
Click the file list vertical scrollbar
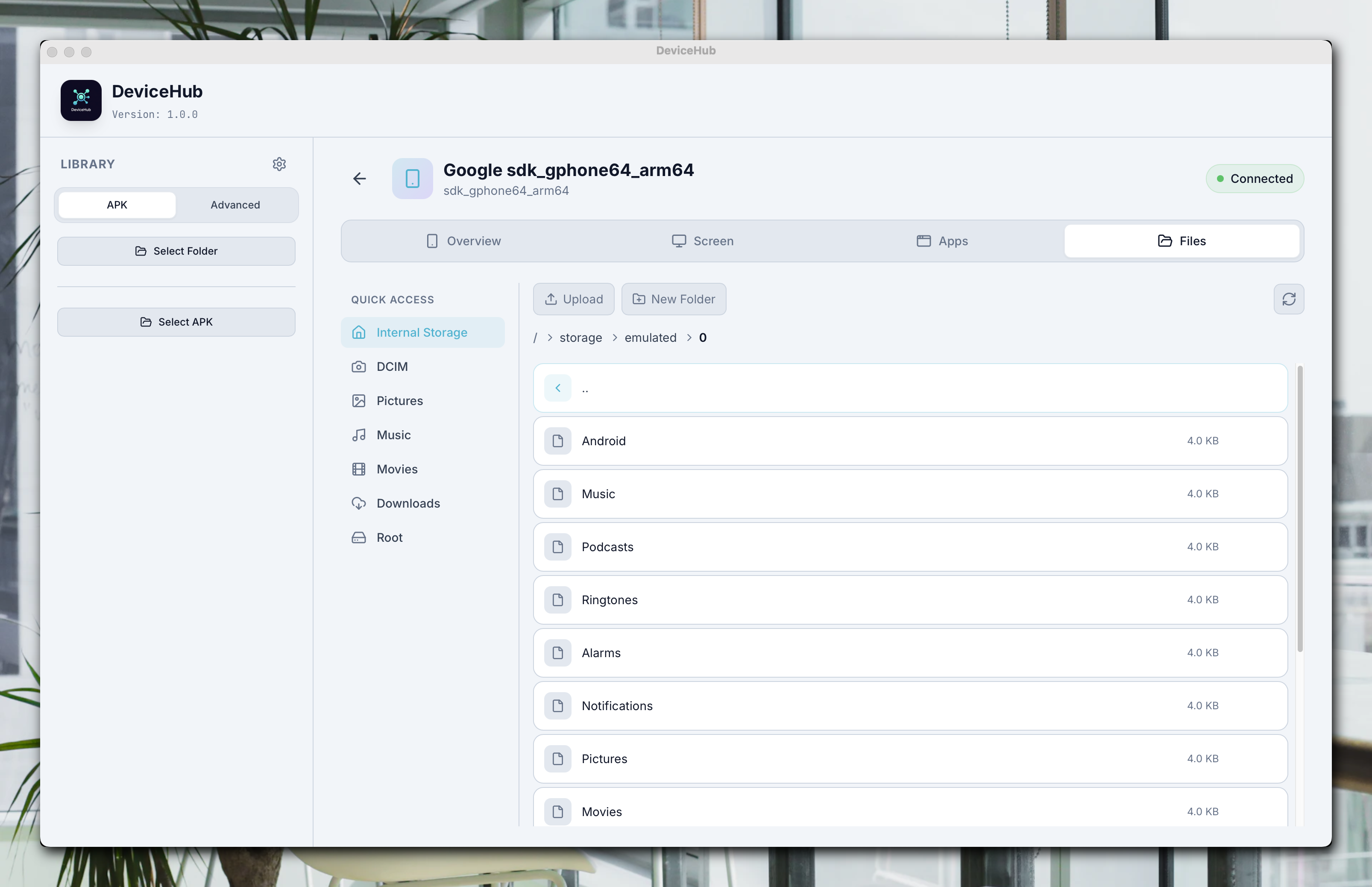pyautogui.click(x=1299, y=508)
